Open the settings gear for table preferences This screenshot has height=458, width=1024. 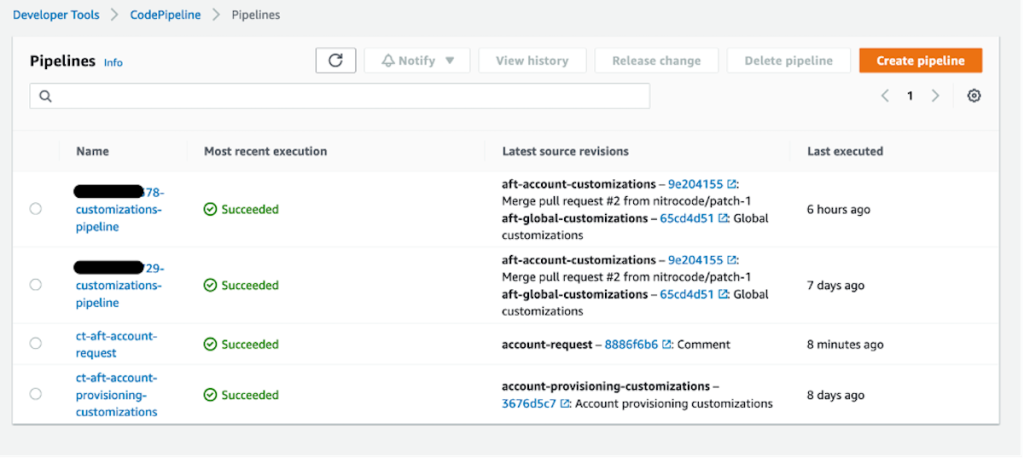click(x=974, y=96)
